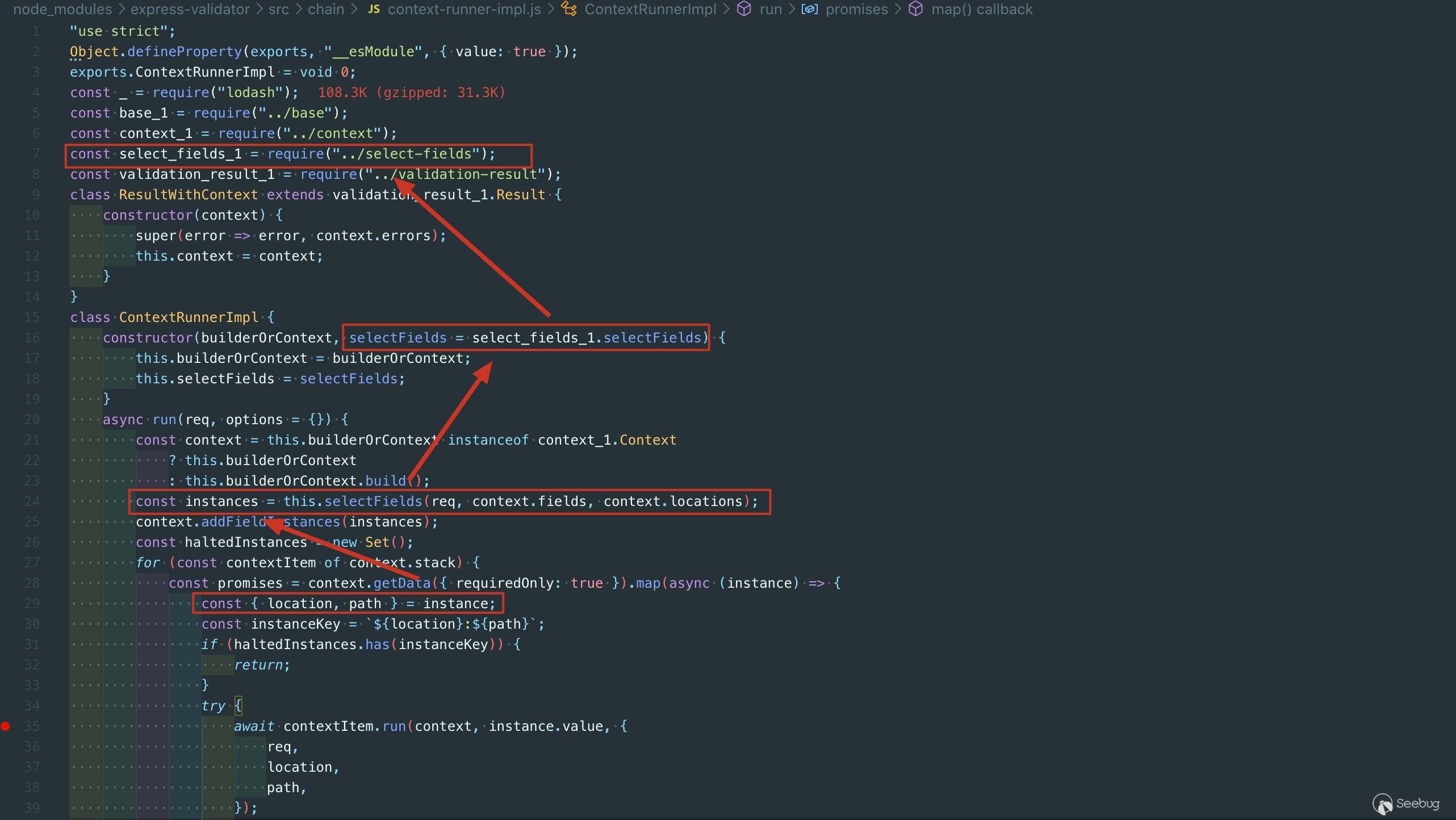Open the express-validator breadcrumb dropdown

coord(190,9)
